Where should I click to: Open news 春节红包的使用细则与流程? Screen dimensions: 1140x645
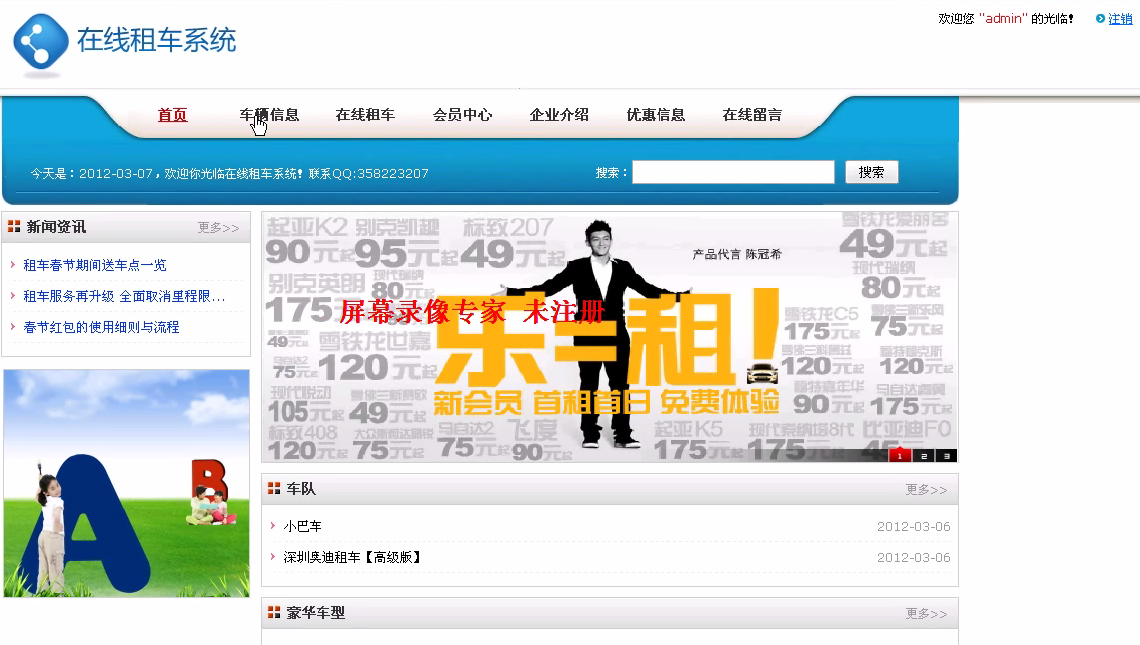101,327
